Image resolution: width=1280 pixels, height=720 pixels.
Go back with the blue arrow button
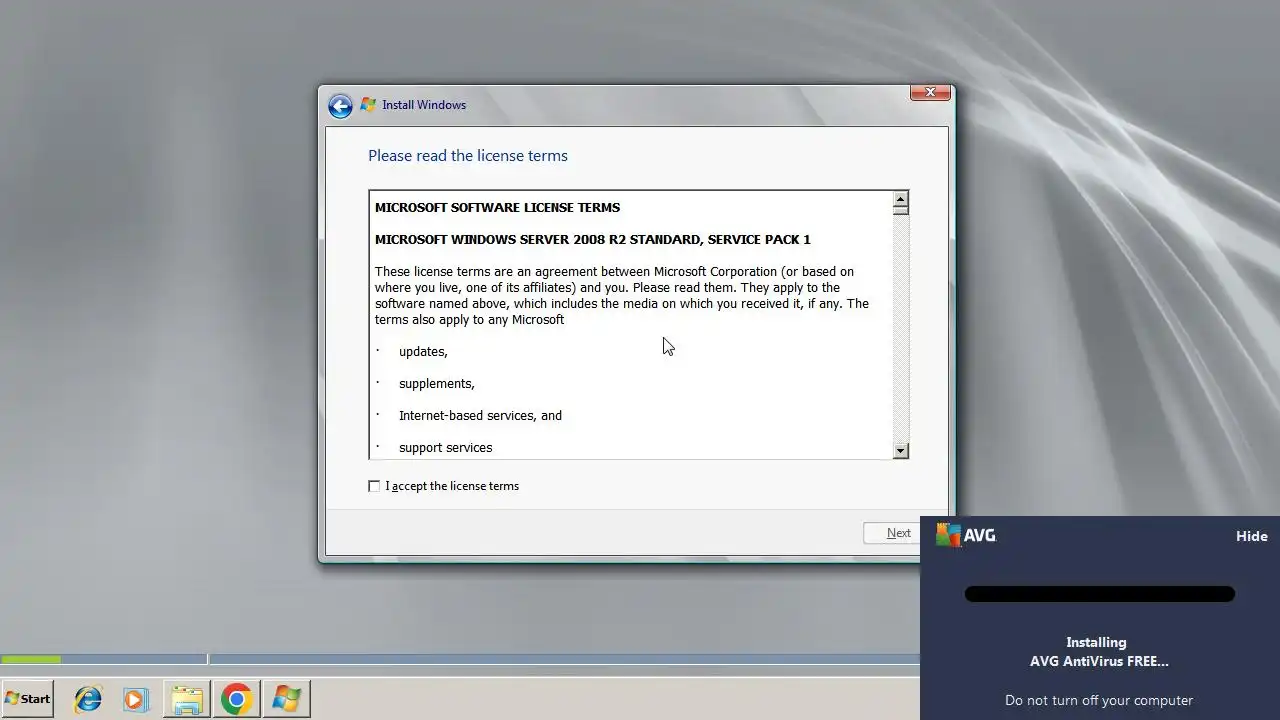340,106
